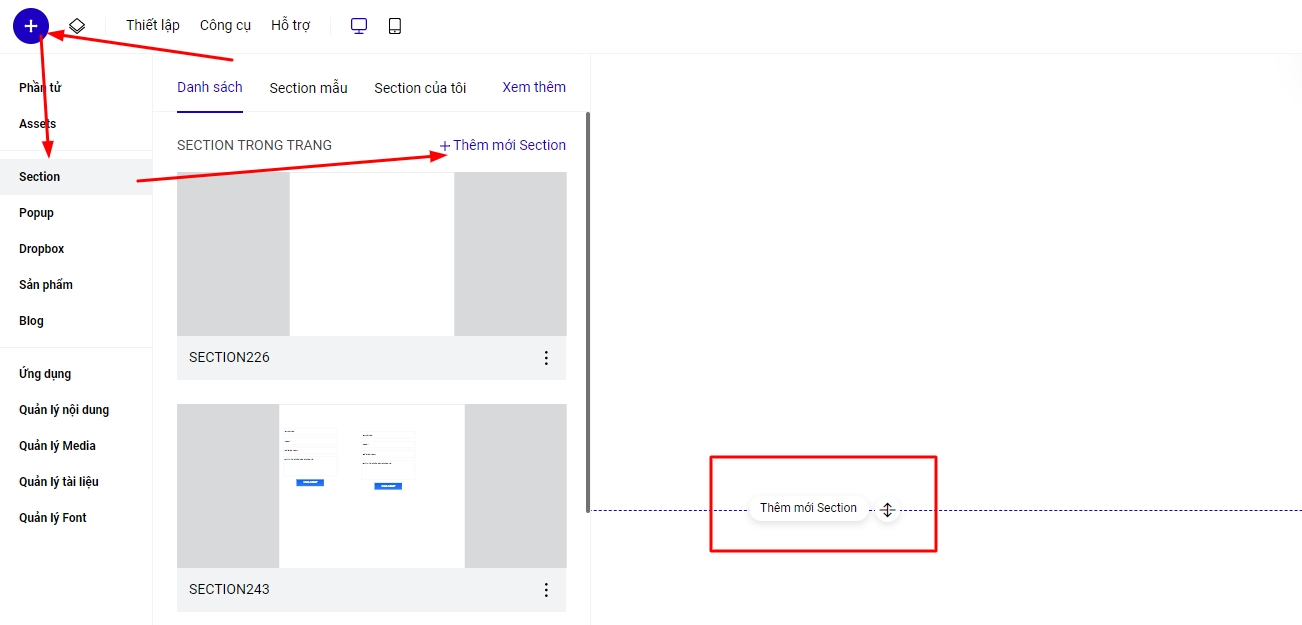
Task: Click the section list vertical scrollbar
Action: (x=588, y=310)
